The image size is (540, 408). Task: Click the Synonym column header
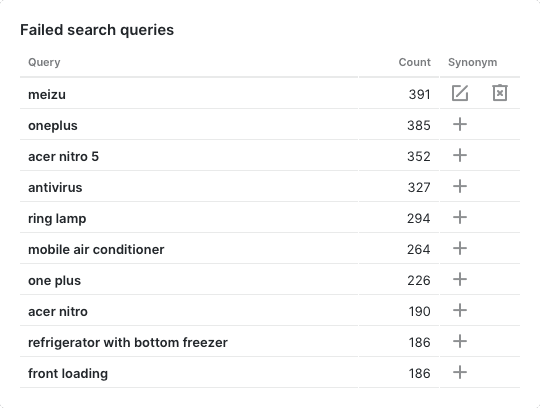pyautogui.click(x=472, y=62)
